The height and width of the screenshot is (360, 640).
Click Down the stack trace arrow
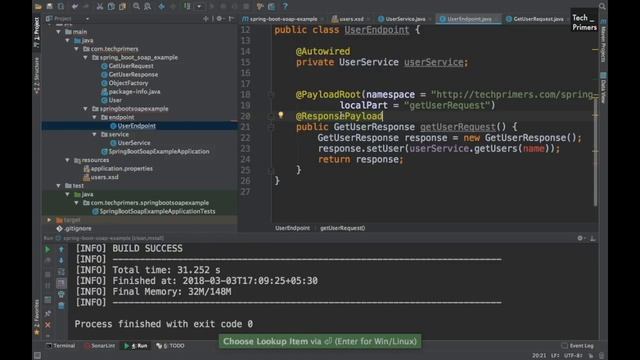tap(61, 260)
